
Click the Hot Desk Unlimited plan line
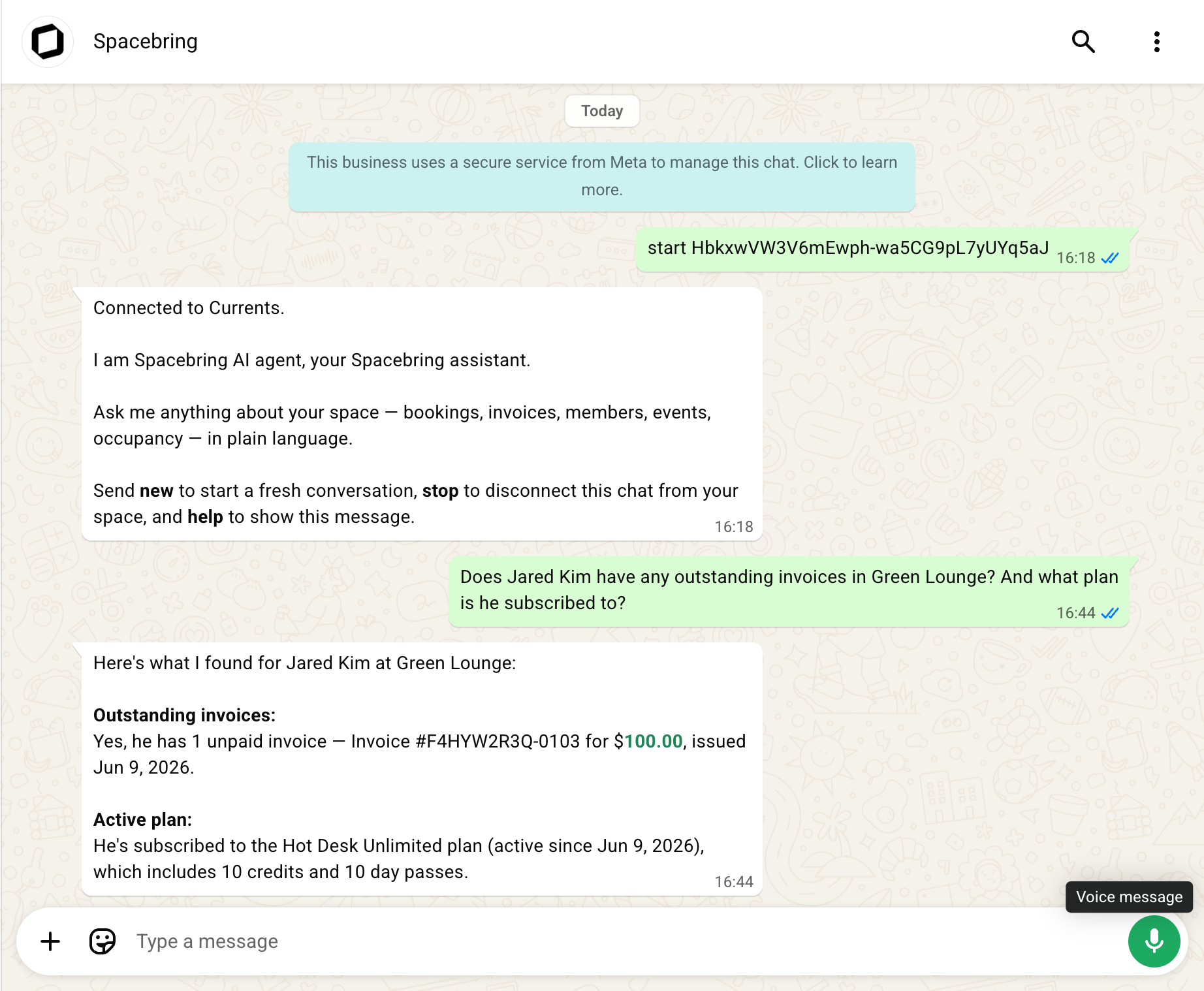pyautogui.click(x=399, y=846)
